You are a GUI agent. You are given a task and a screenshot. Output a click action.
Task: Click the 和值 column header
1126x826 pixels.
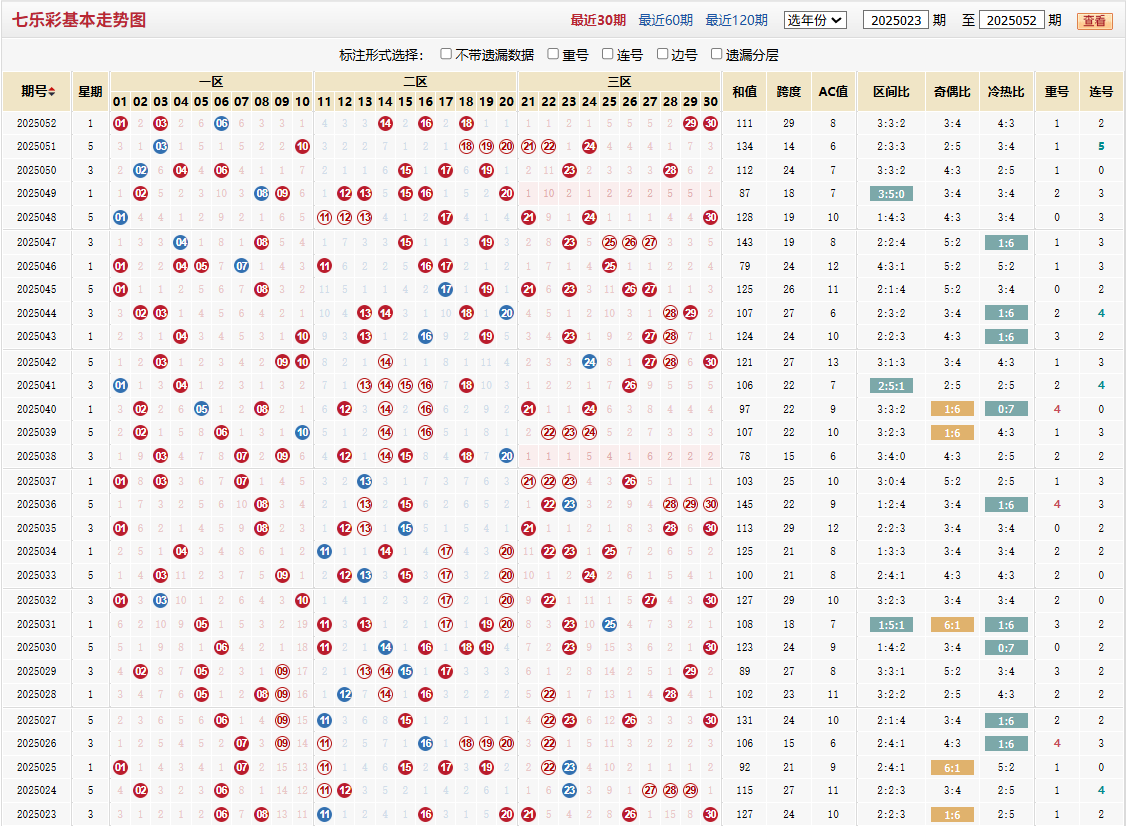tap(745, 92)
